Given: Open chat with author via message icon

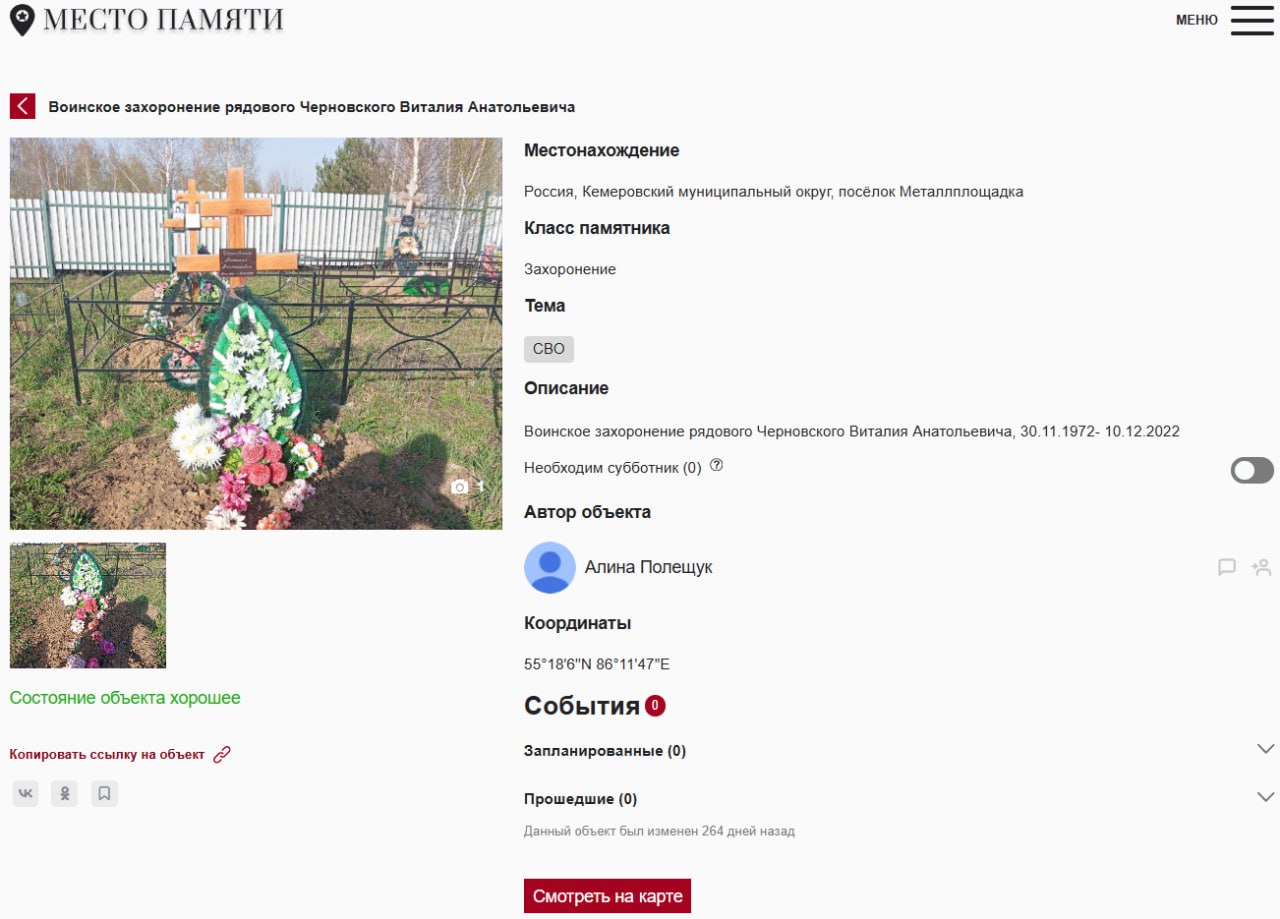Looking at the screenshot, I should [x=1227, y=567].
